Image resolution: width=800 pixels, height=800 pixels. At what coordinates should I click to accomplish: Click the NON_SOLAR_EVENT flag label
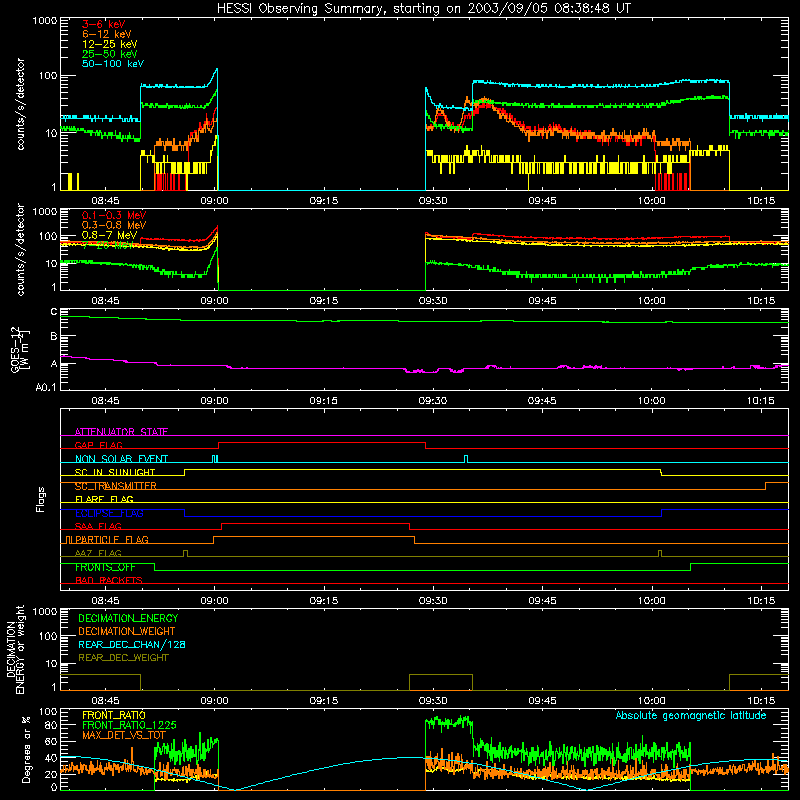[121, 459]
